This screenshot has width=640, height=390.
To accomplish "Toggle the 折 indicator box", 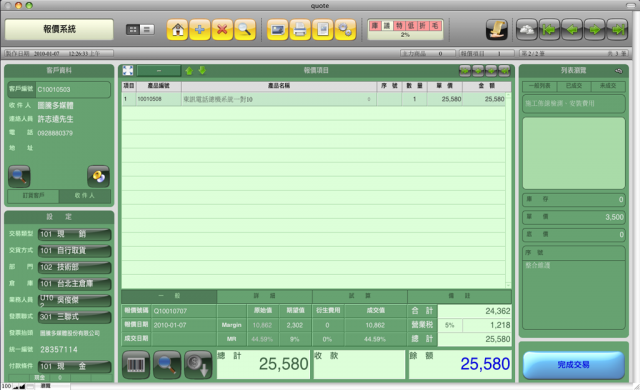I will point(422,26).
